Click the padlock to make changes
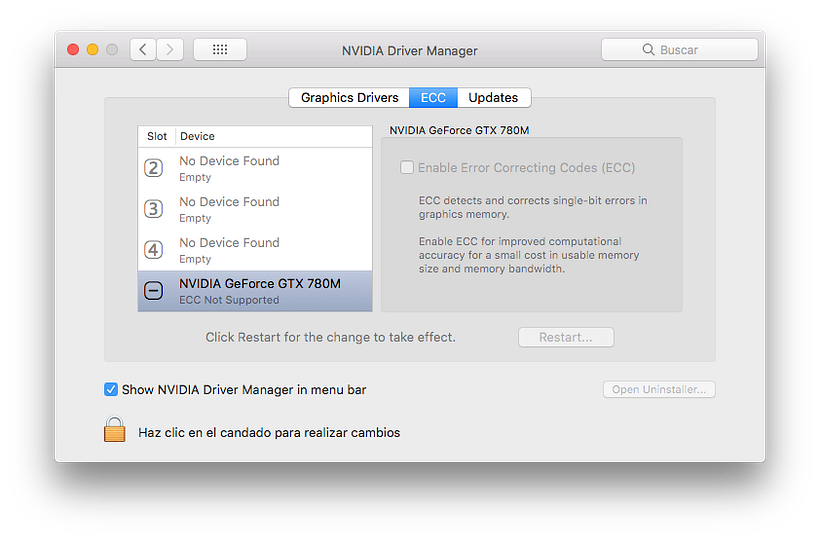The width and height of the screenshot is (820, 540). tap(115, 429)
